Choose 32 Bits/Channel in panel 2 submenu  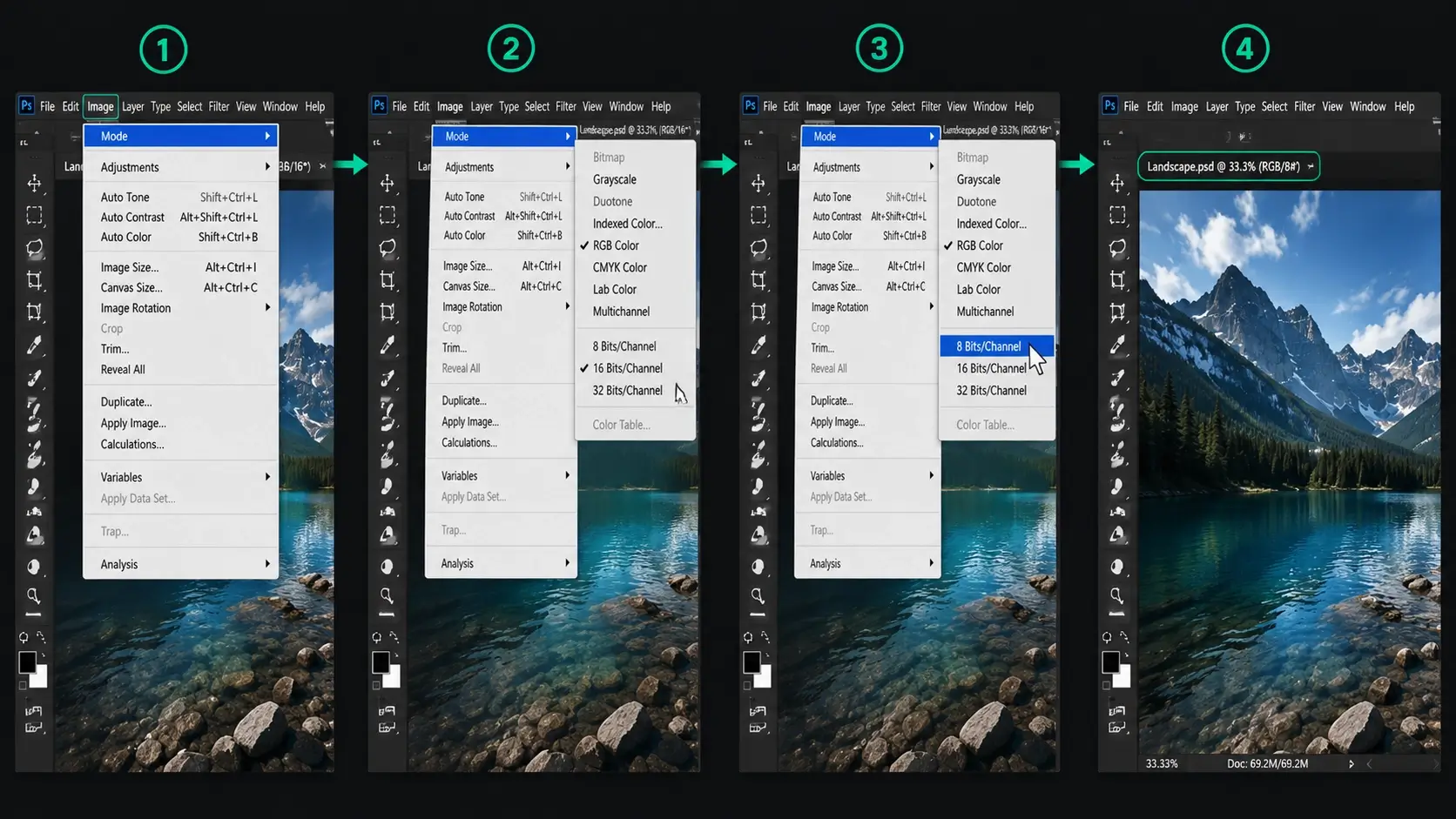635,391
